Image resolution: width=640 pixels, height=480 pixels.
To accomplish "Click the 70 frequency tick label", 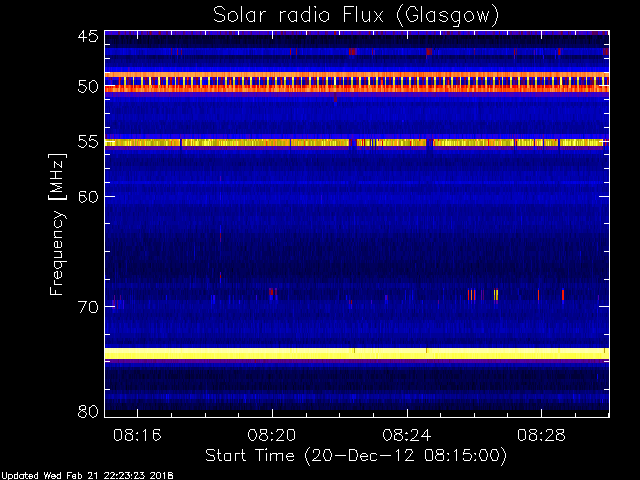I will pyautogui.click(x=88, y=307).
